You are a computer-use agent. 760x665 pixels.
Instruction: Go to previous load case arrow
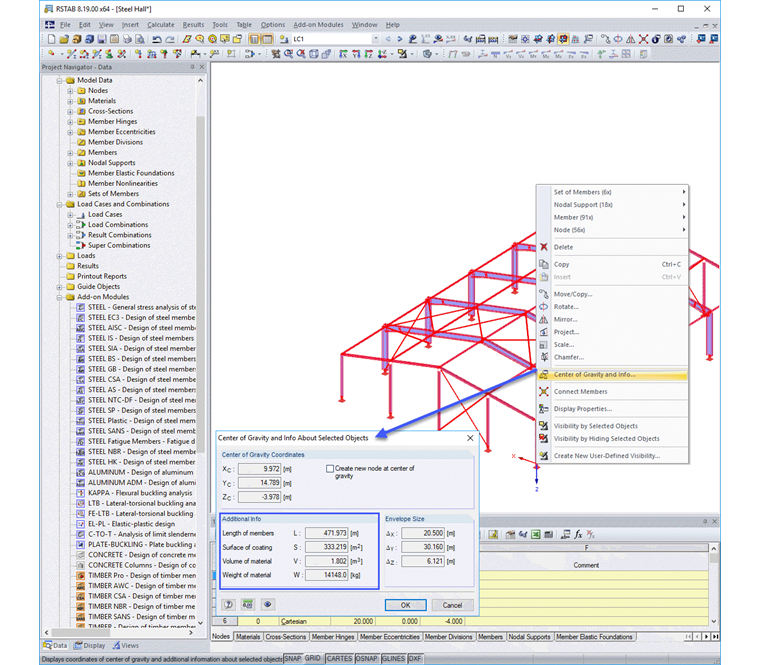point(388,39)
